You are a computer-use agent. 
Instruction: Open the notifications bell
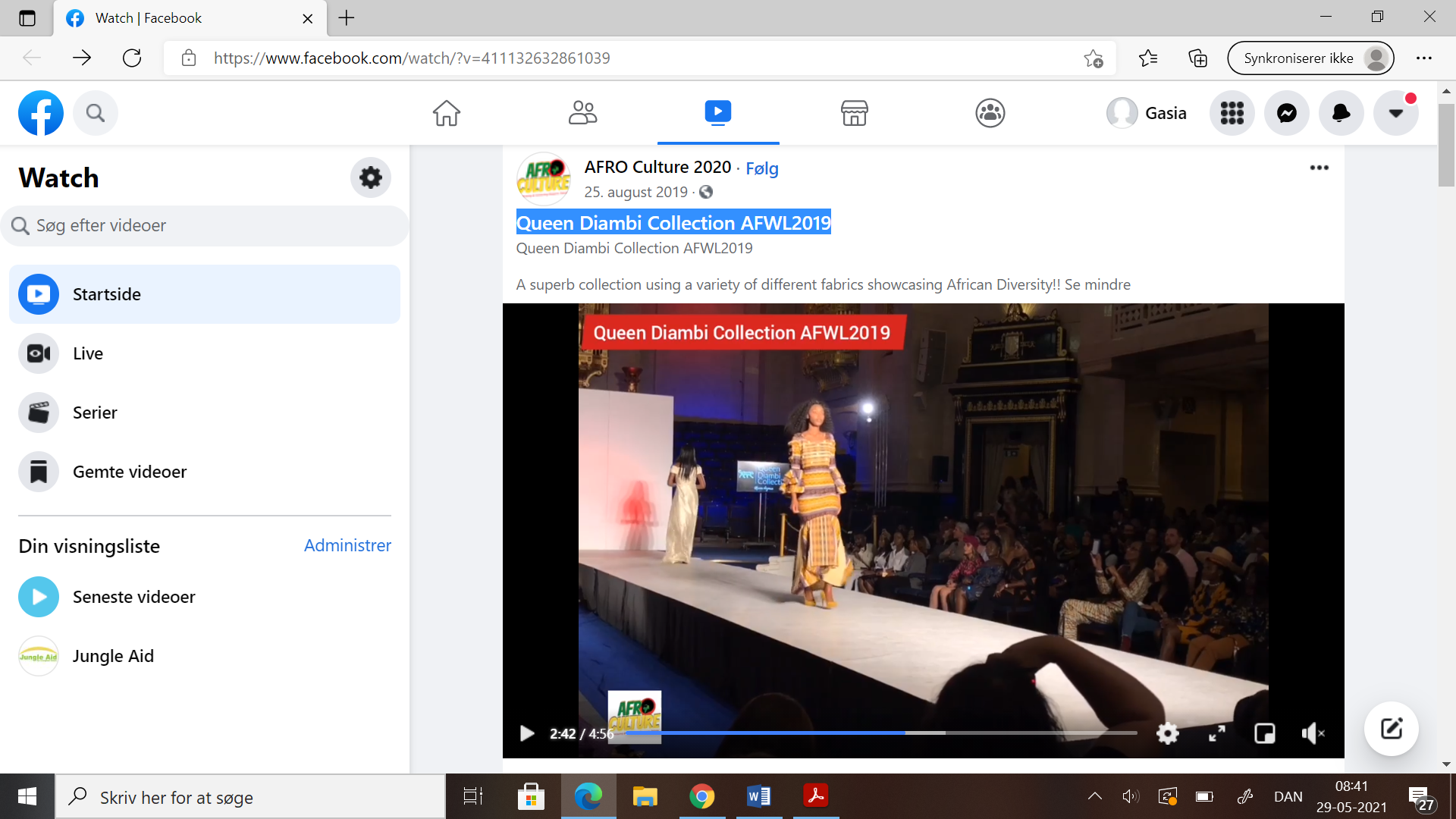click(x=1341, y=114)
